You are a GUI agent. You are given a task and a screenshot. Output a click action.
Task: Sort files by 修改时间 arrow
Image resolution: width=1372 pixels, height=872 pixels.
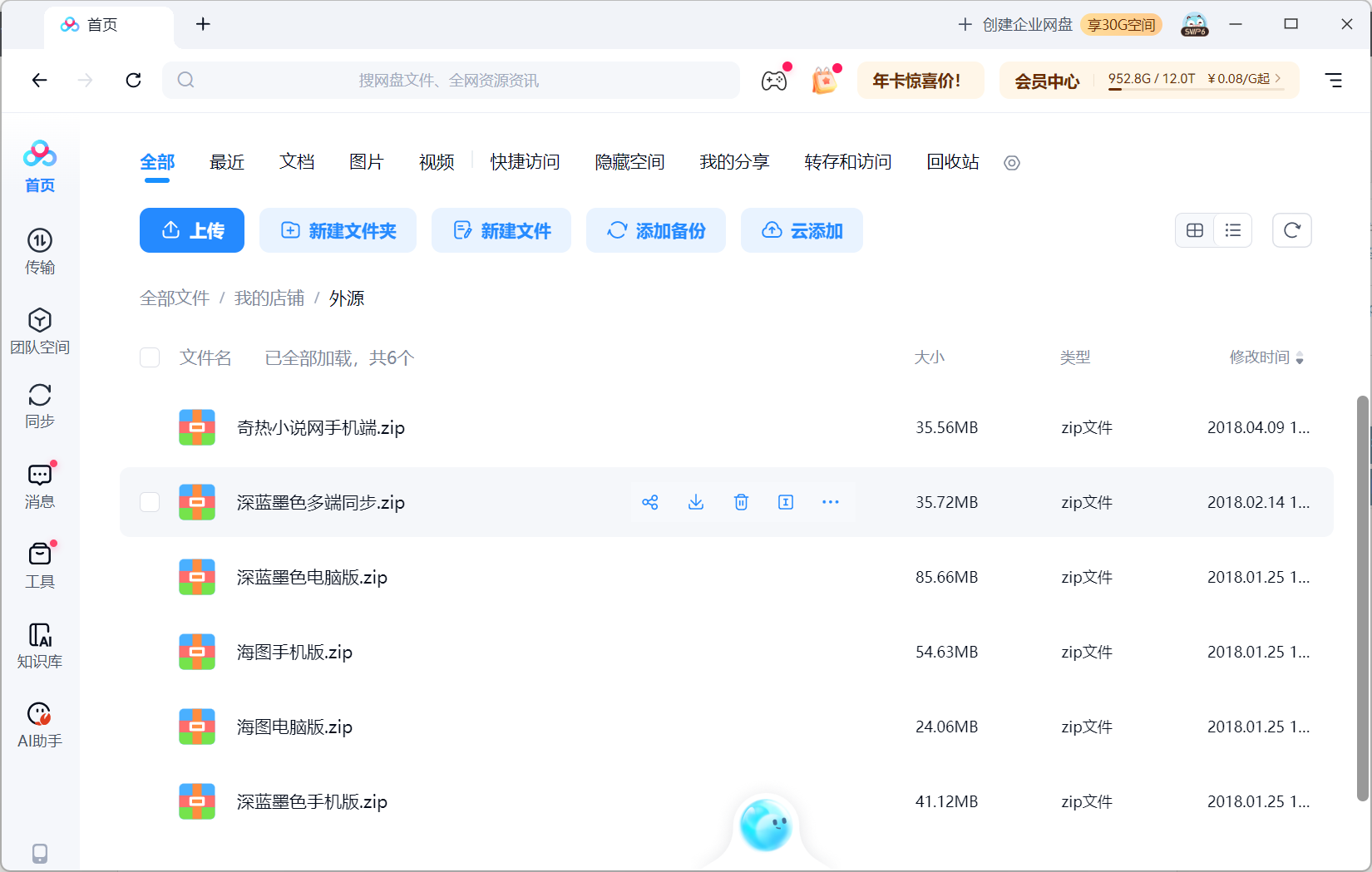pyautogui.click(x=1300, y=358)
